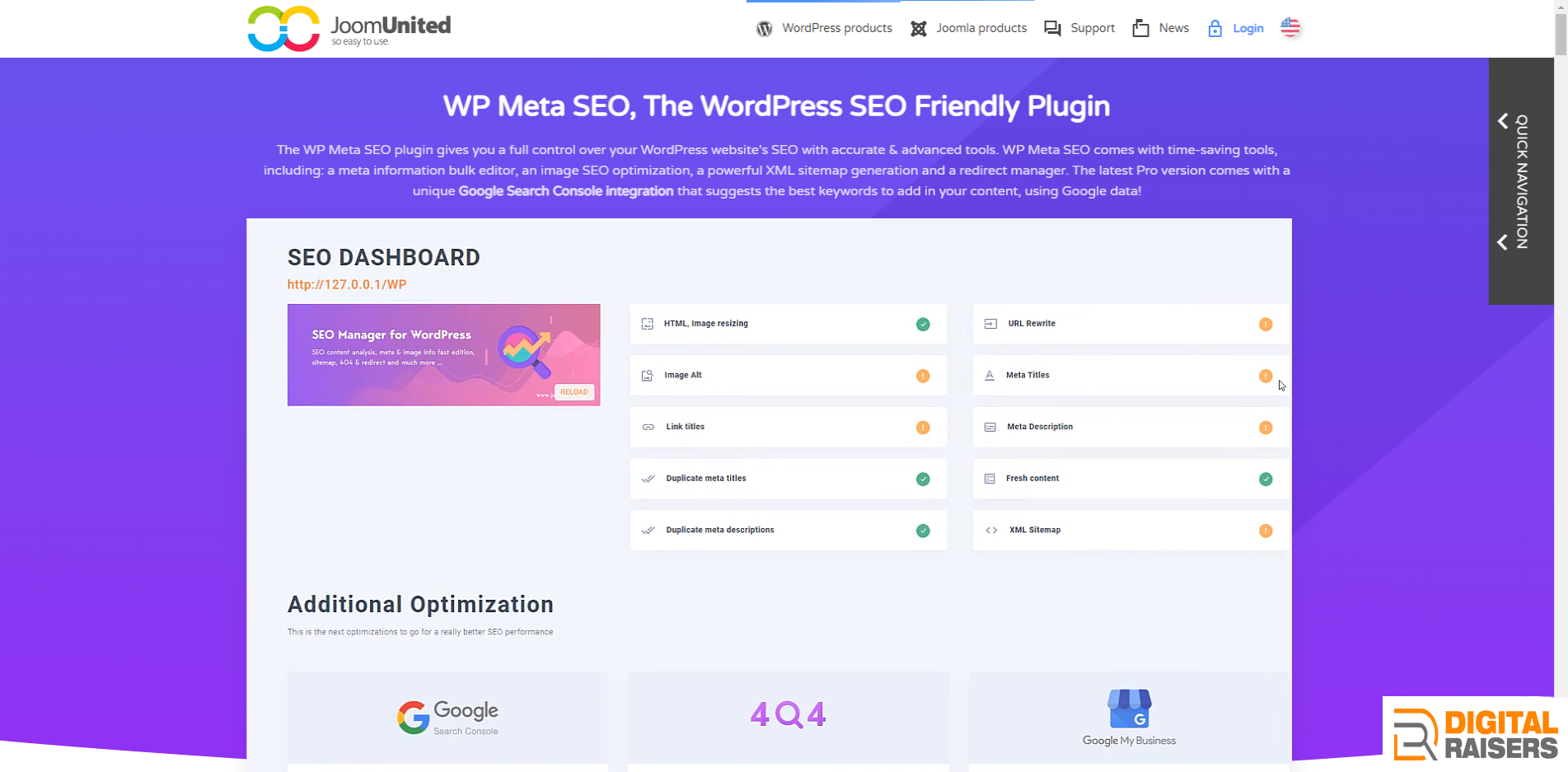
Task: Select the Duplicate meta descriptions label
Action: pos(720,531)
